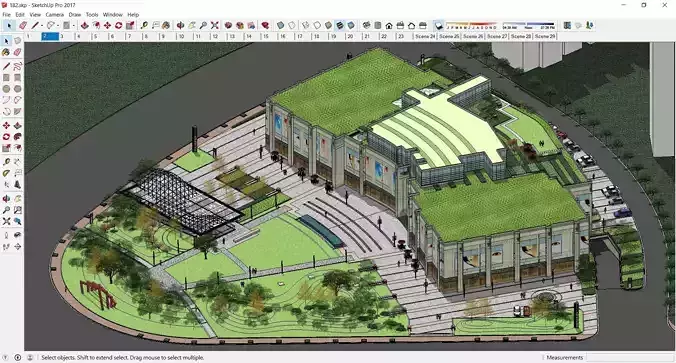This screenshot has height=363, width=676.
Task: Click the shadow time of day slider
Action: [529, 26]
